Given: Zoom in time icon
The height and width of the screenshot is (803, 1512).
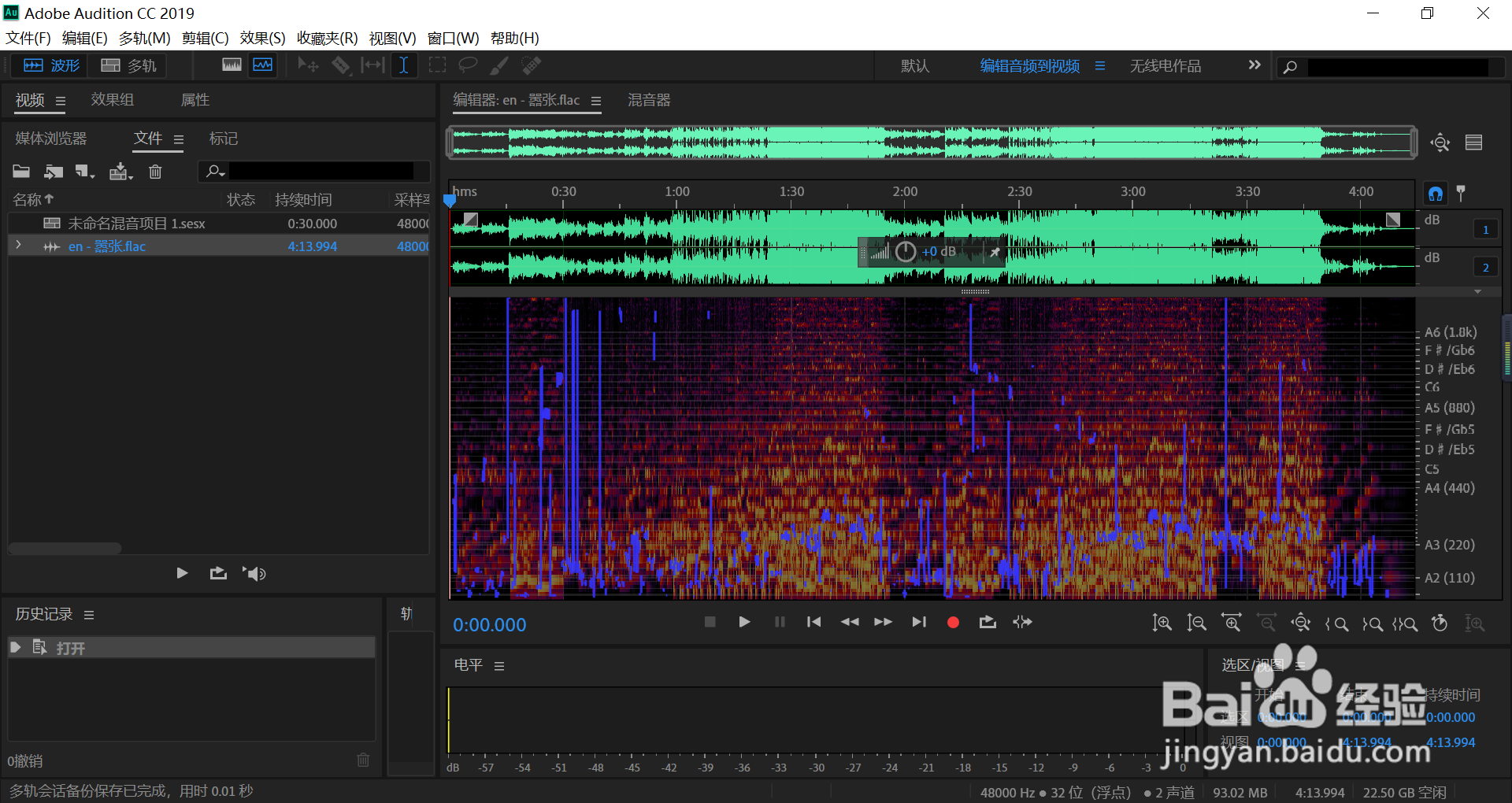Looking at the screenshot, I should (x=1232, y=623).
